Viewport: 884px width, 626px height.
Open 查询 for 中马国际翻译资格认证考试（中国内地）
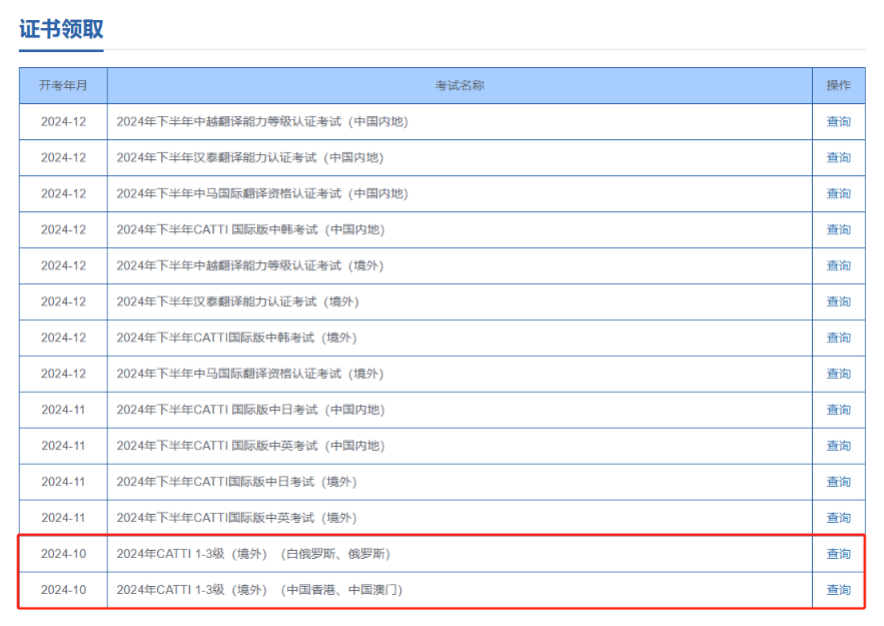pos(838,194)
